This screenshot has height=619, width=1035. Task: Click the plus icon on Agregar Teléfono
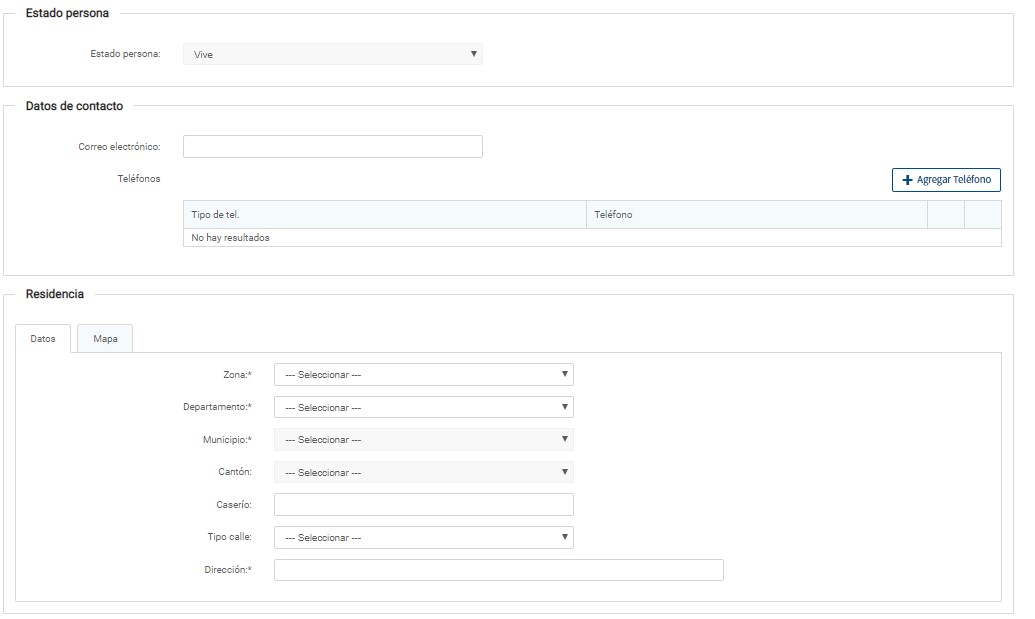pyautogui.click(x=908, y=180)
